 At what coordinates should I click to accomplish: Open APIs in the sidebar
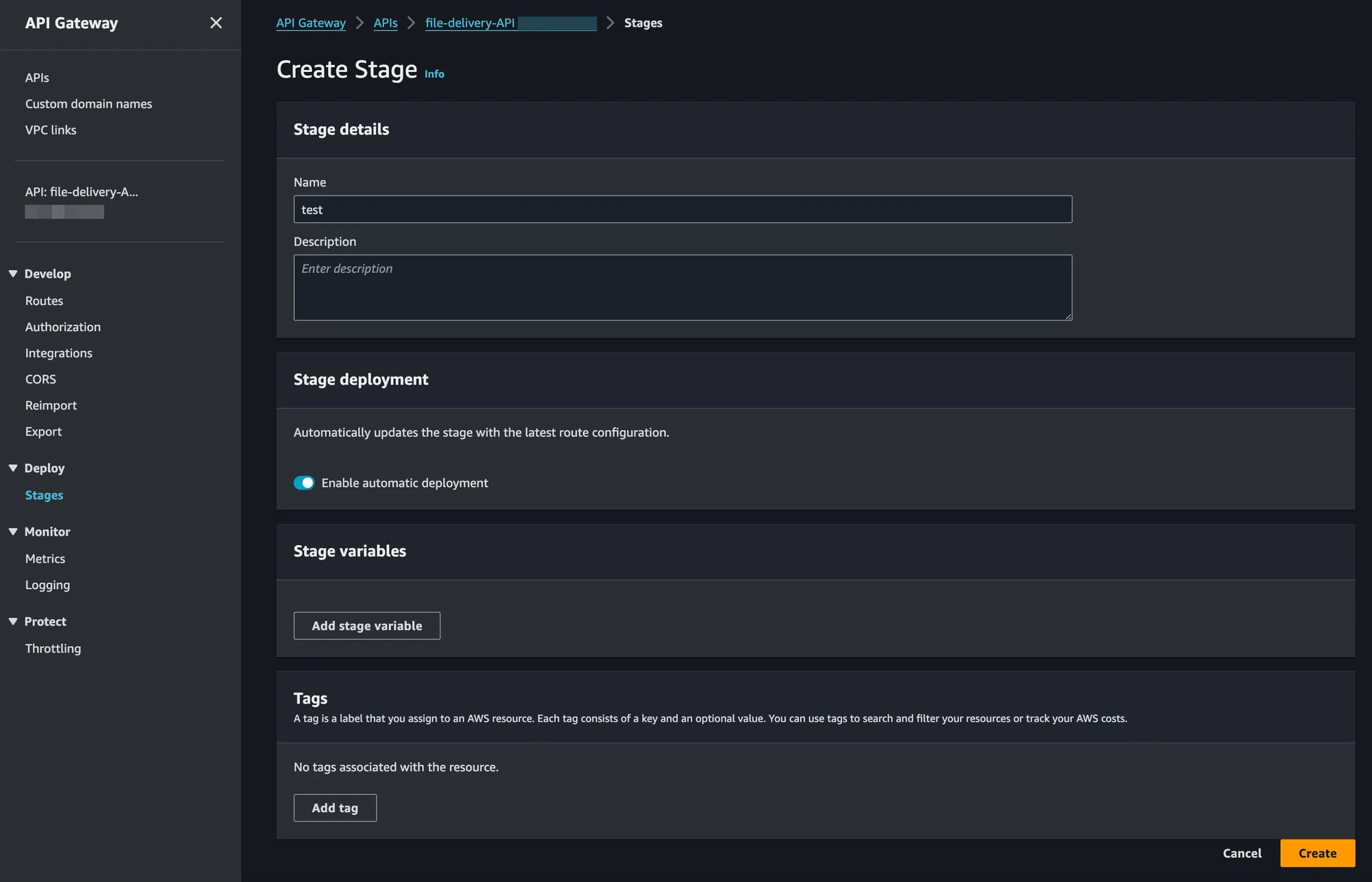tap(37, 78)
